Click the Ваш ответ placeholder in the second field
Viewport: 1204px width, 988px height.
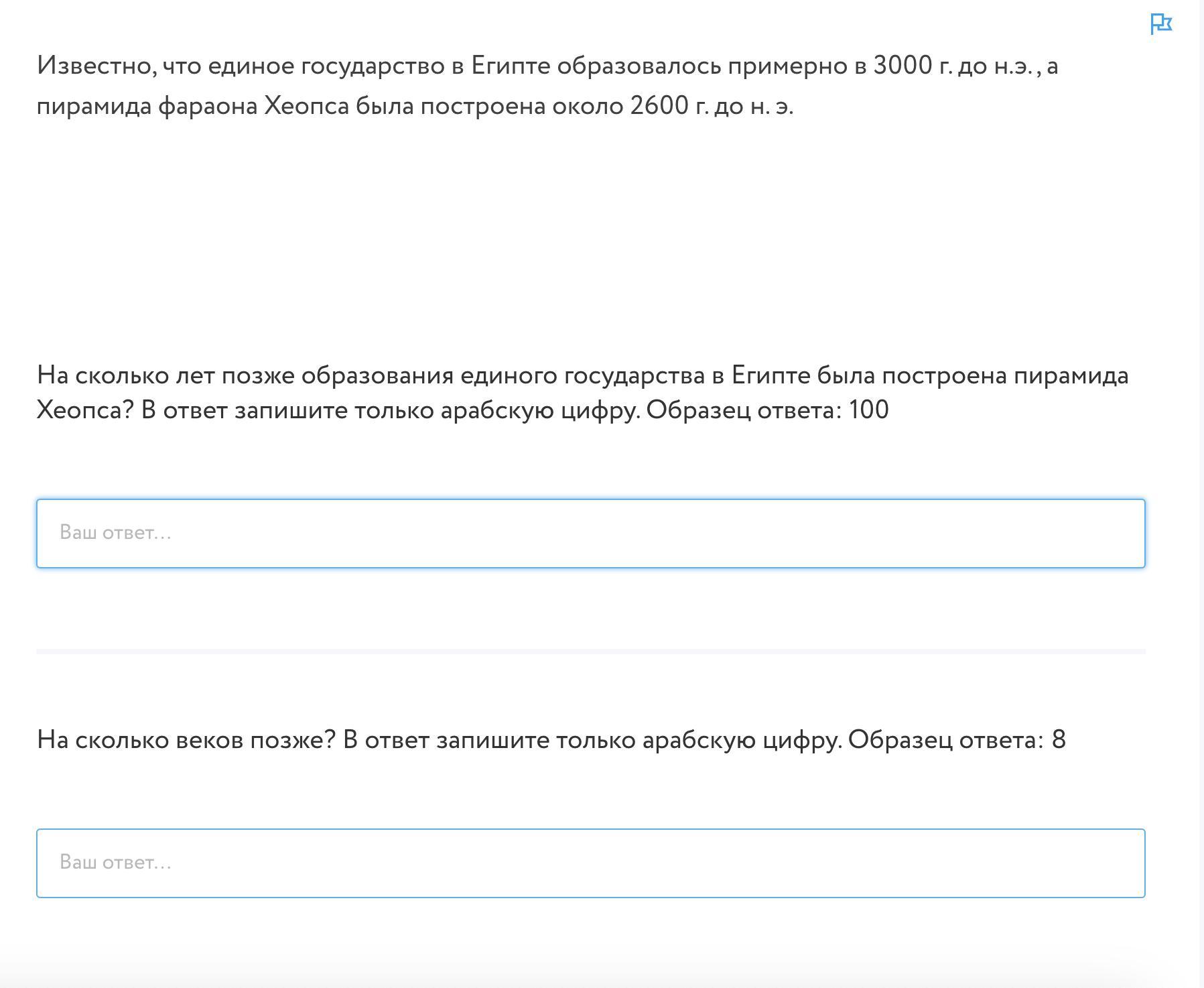pyautogui.click(x=115, y=862)
